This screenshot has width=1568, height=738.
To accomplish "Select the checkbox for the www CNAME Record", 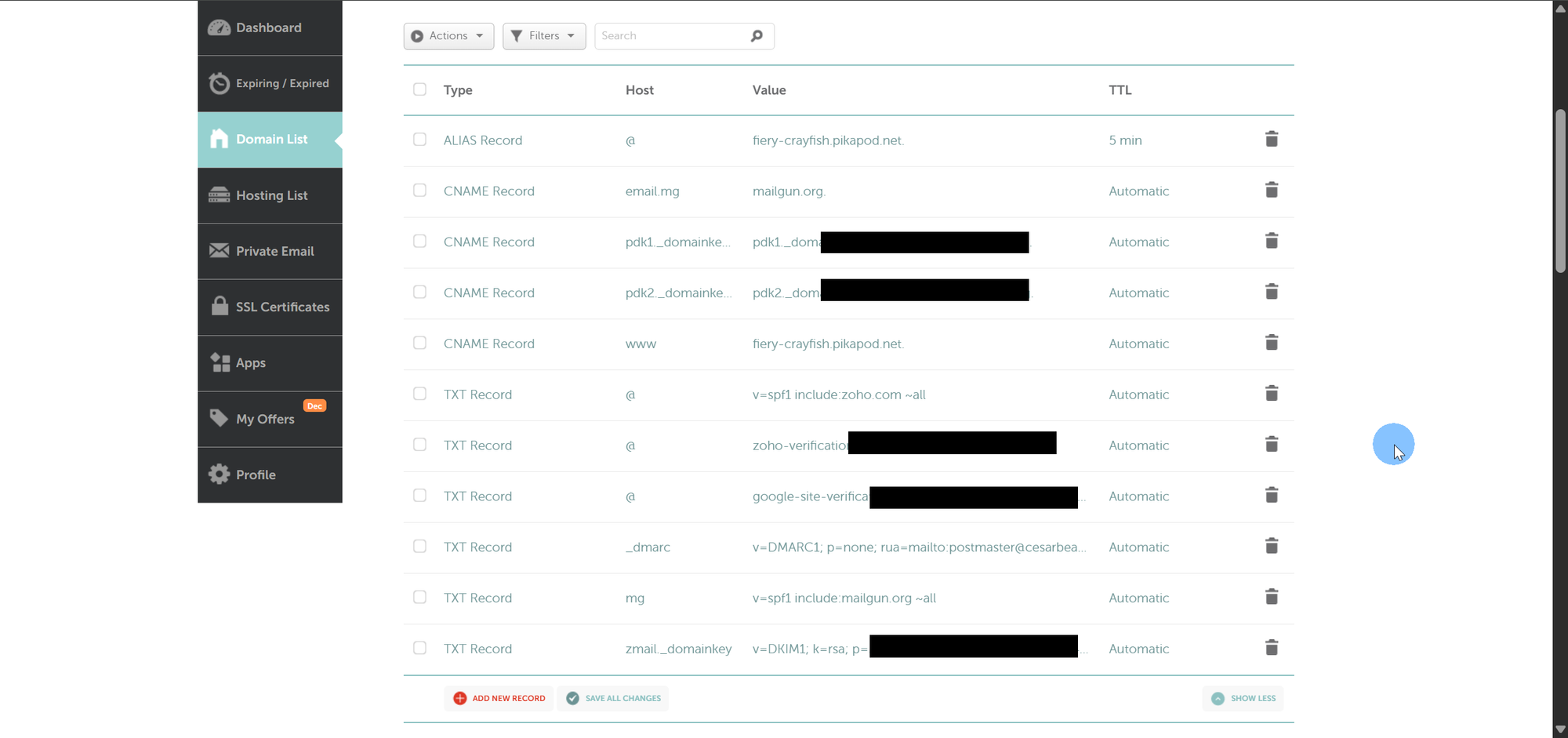I will click(x=419, y=343).
